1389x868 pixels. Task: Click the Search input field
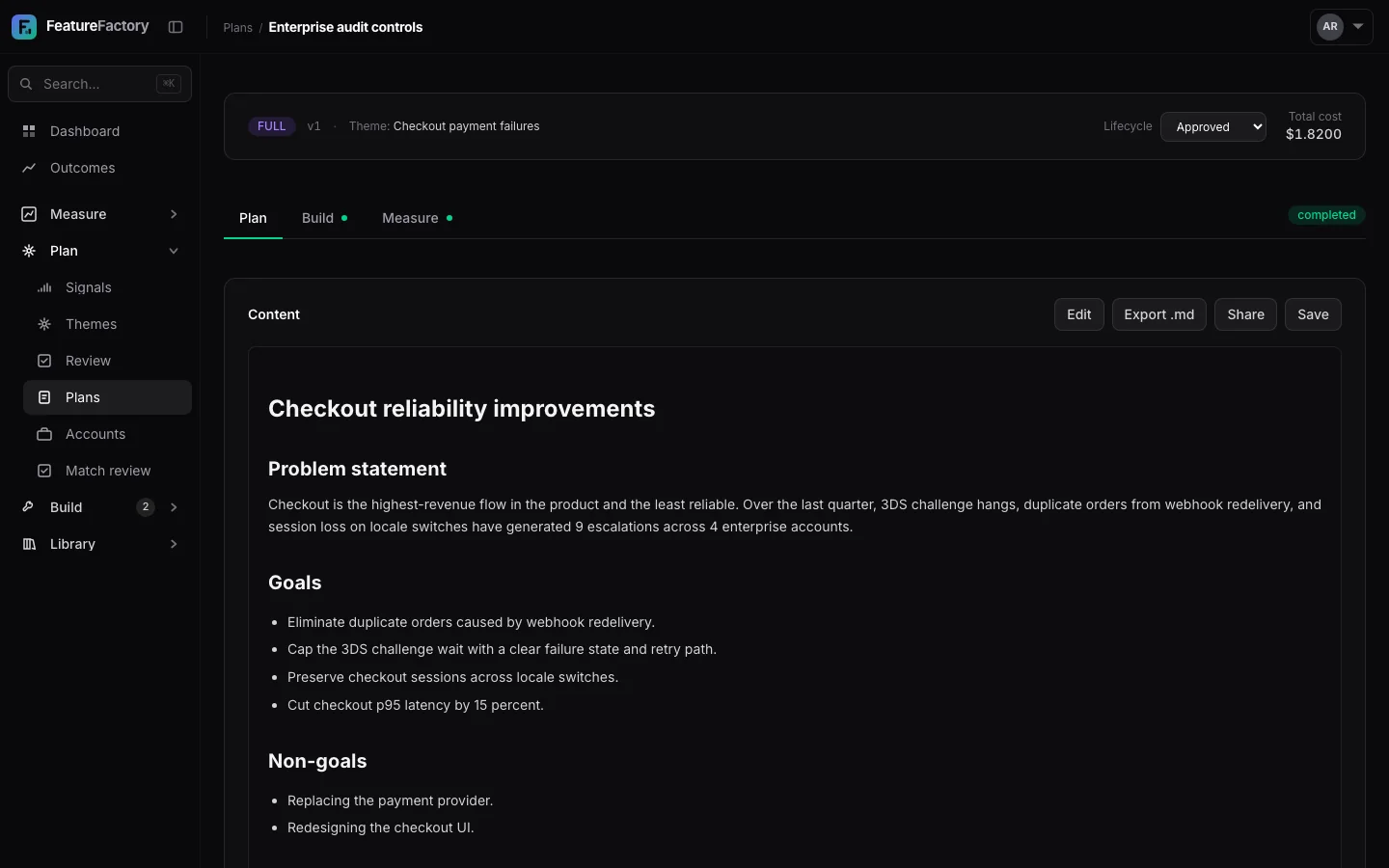click(x=99, y=84)
